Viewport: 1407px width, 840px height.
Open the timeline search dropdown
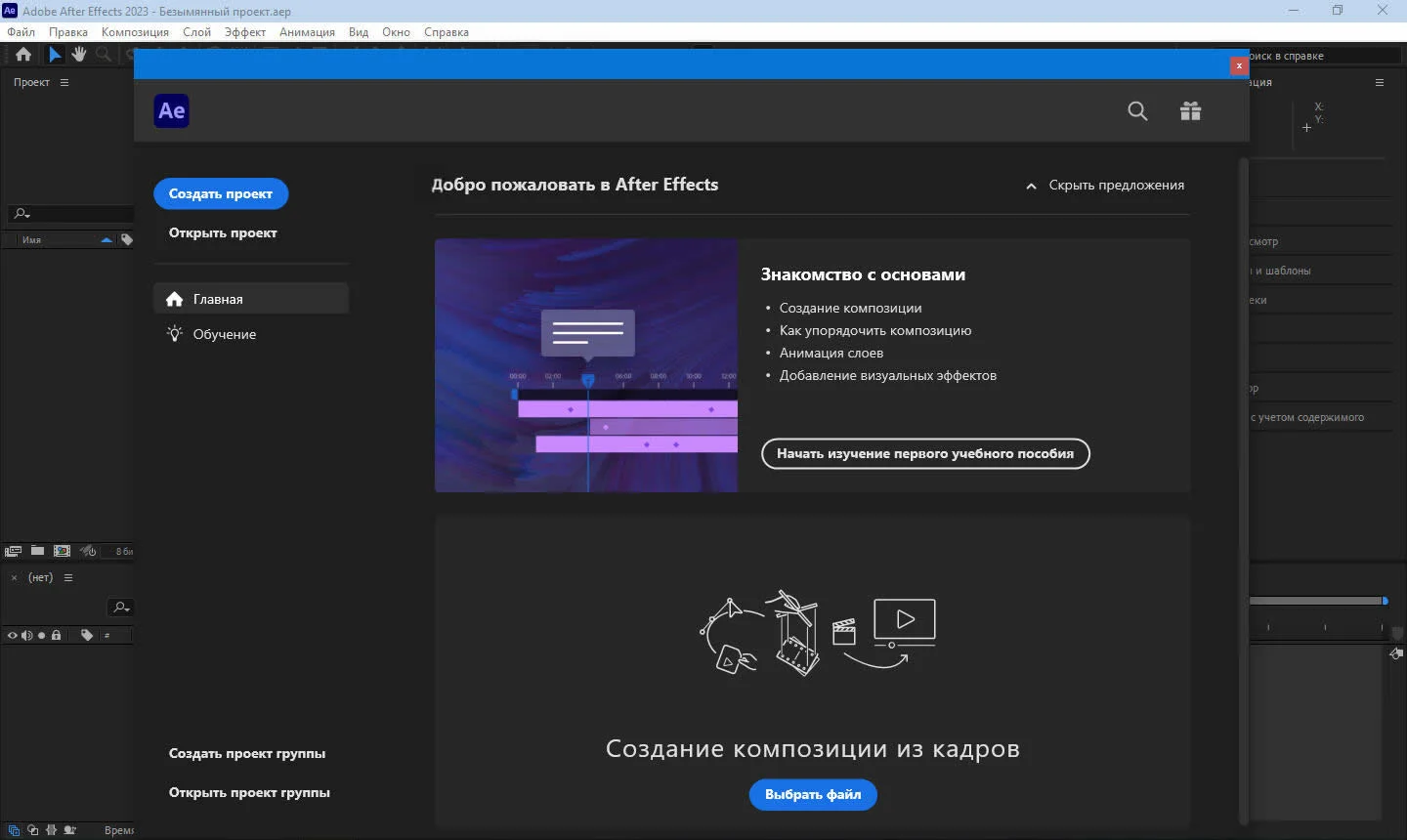point(120,608)
